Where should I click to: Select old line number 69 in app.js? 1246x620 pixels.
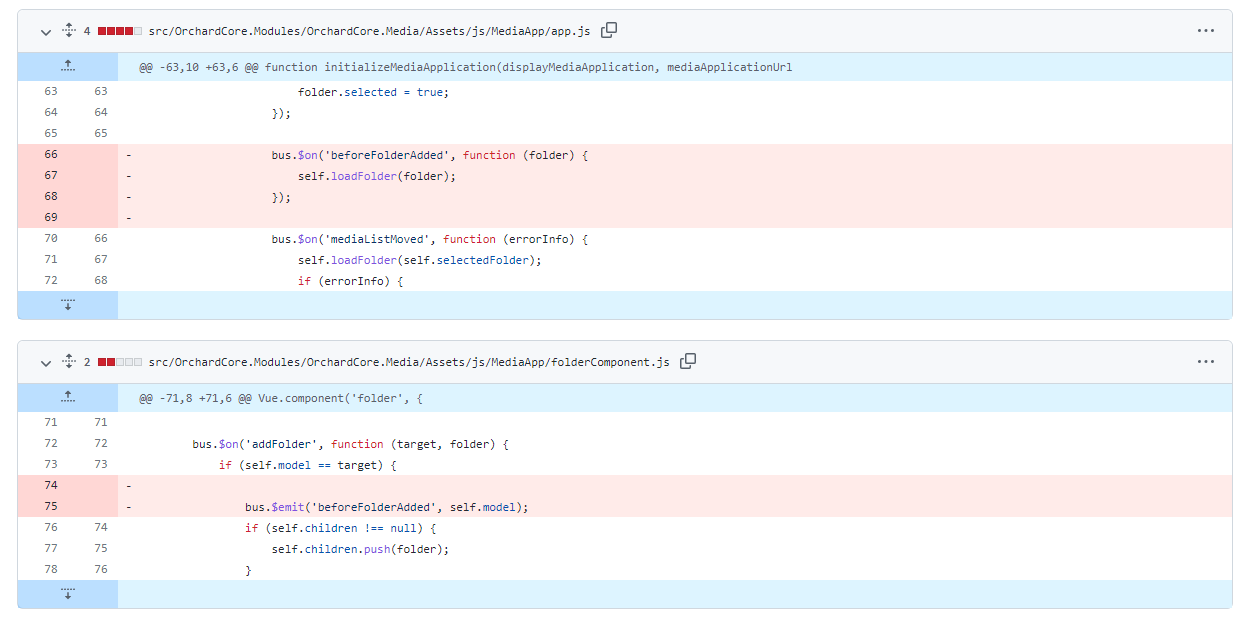pos(50,218)
